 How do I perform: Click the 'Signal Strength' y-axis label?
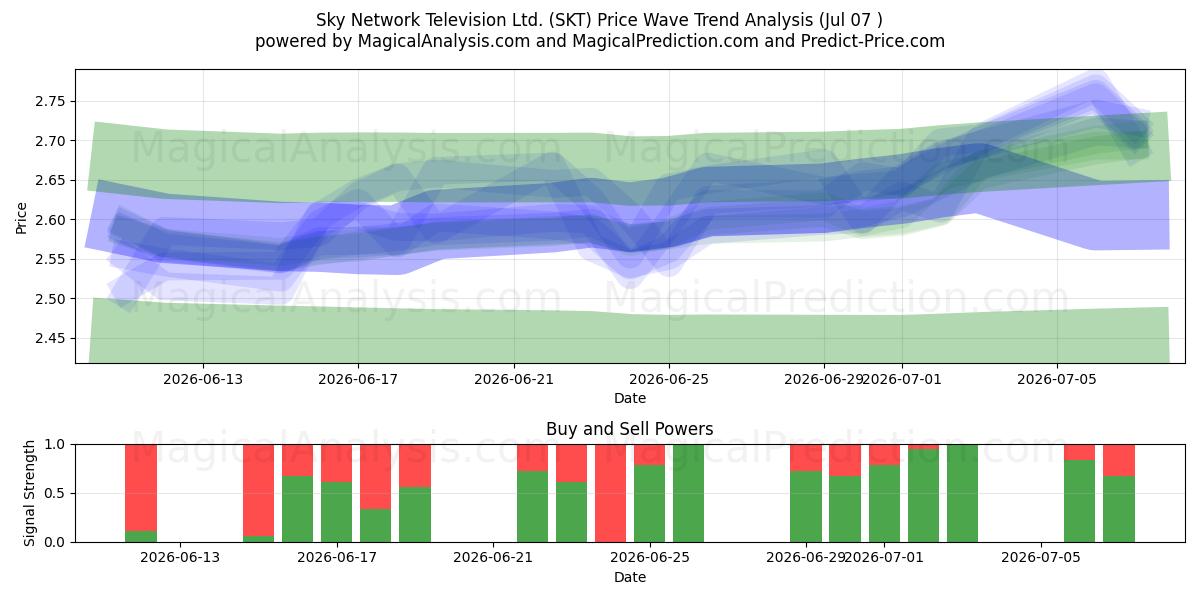(x=30, y=493)
